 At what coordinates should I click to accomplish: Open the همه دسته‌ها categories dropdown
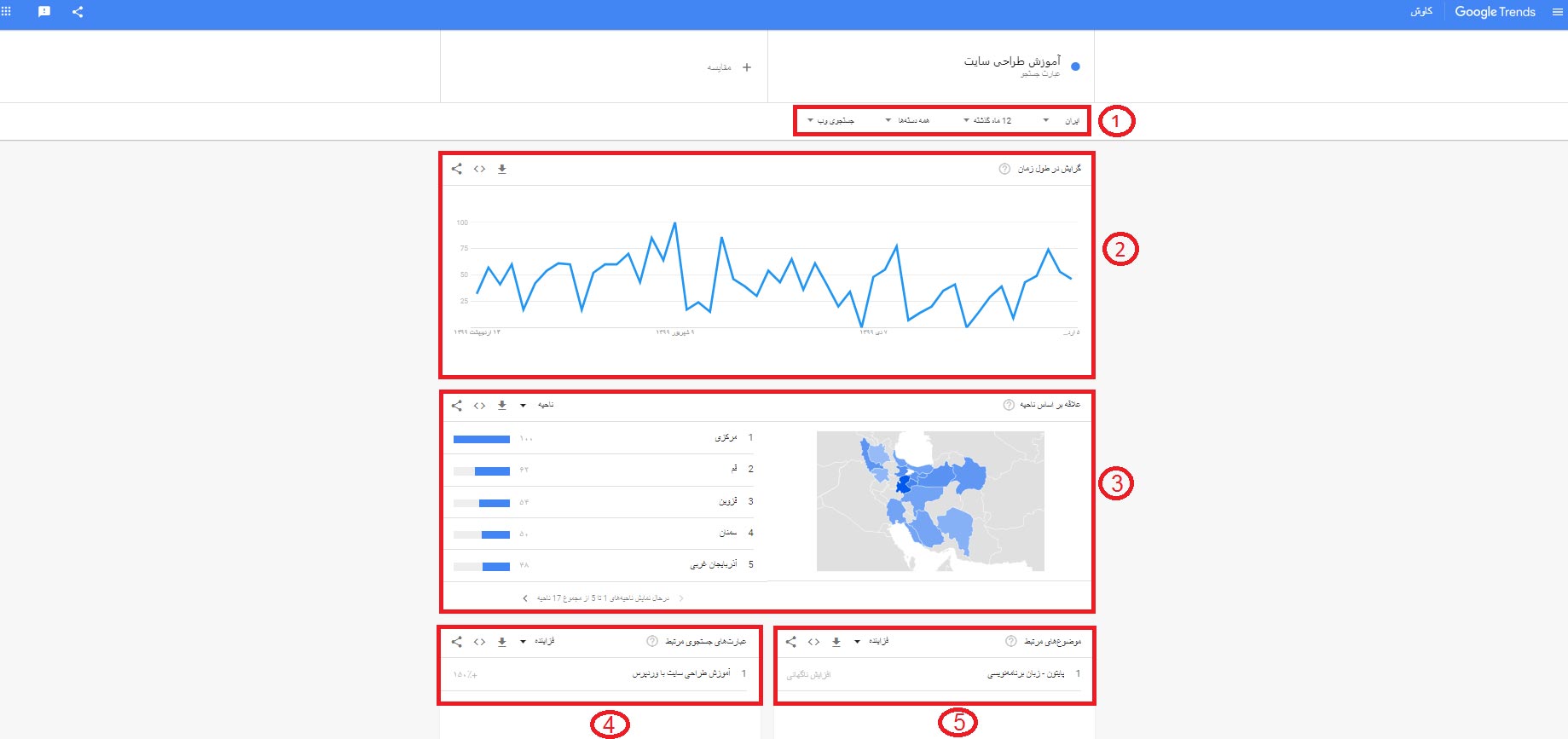(907, 121)
